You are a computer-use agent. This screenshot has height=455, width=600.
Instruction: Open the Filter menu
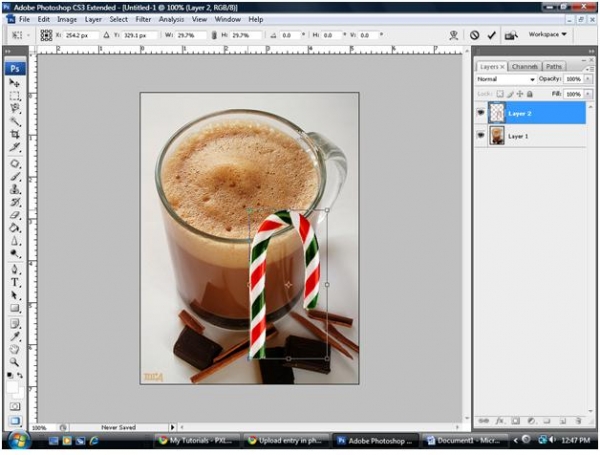coord(143,19)
